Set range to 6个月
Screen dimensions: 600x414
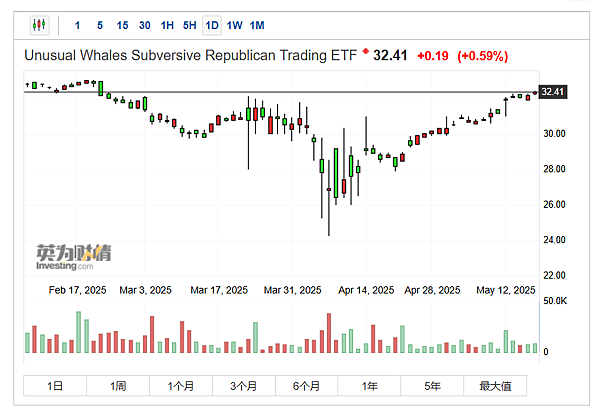(306, 386)
